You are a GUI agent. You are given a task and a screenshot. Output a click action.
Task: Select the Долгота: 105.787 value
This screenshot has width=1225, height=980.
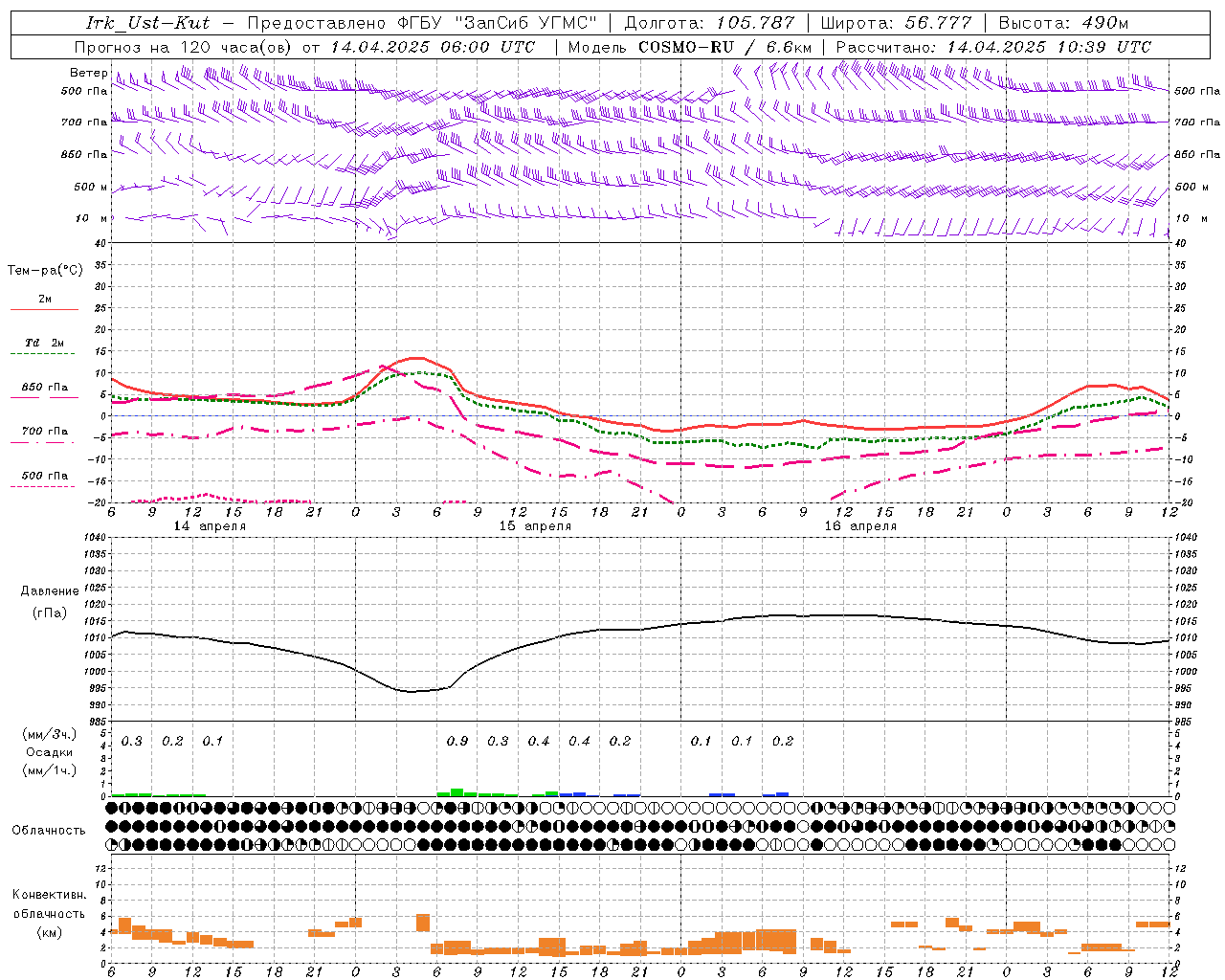pos(709,23)
